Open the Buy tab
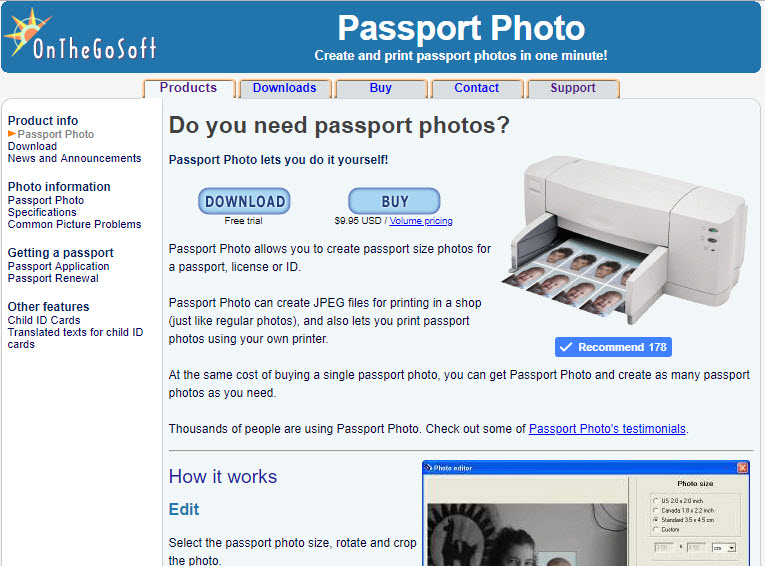 click(x=381, y=88)
